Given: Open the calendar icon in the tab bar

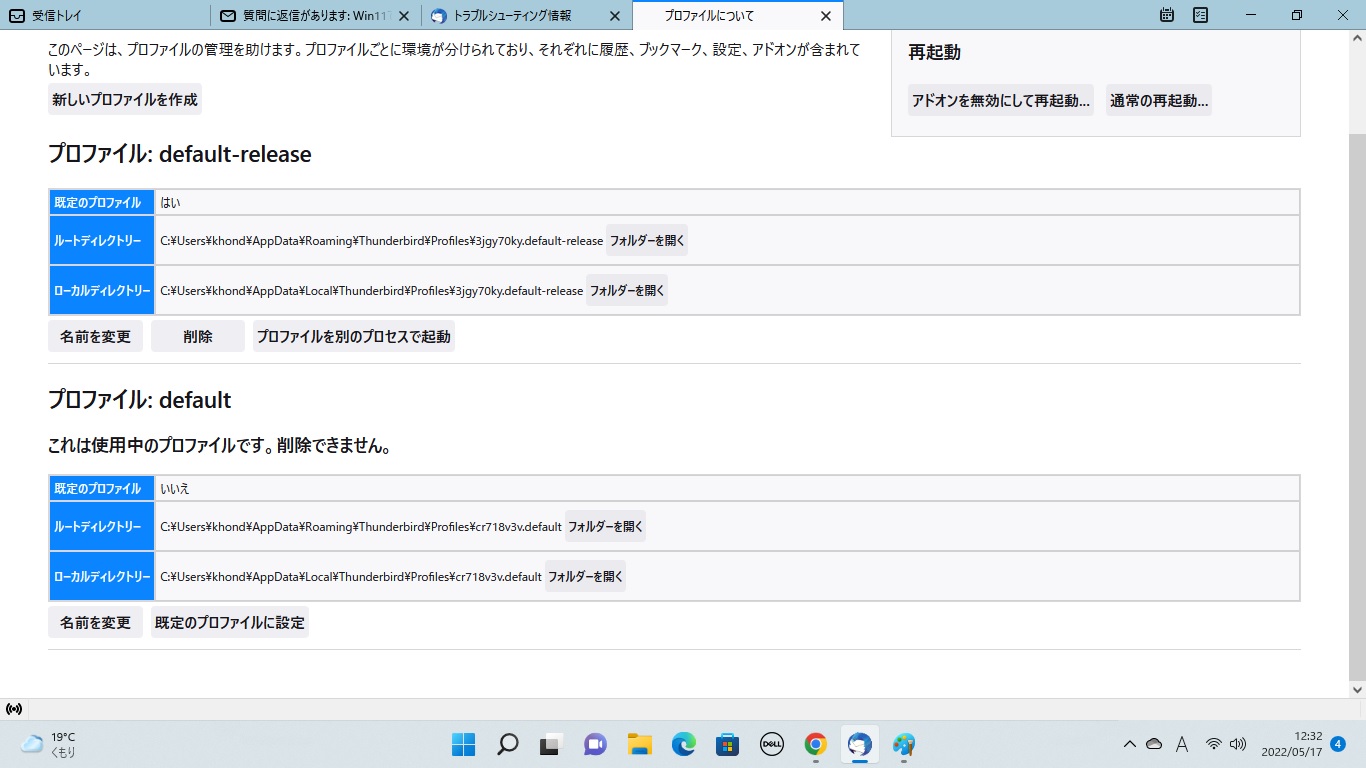Looking at the screenshot, I should (1166, 15).
